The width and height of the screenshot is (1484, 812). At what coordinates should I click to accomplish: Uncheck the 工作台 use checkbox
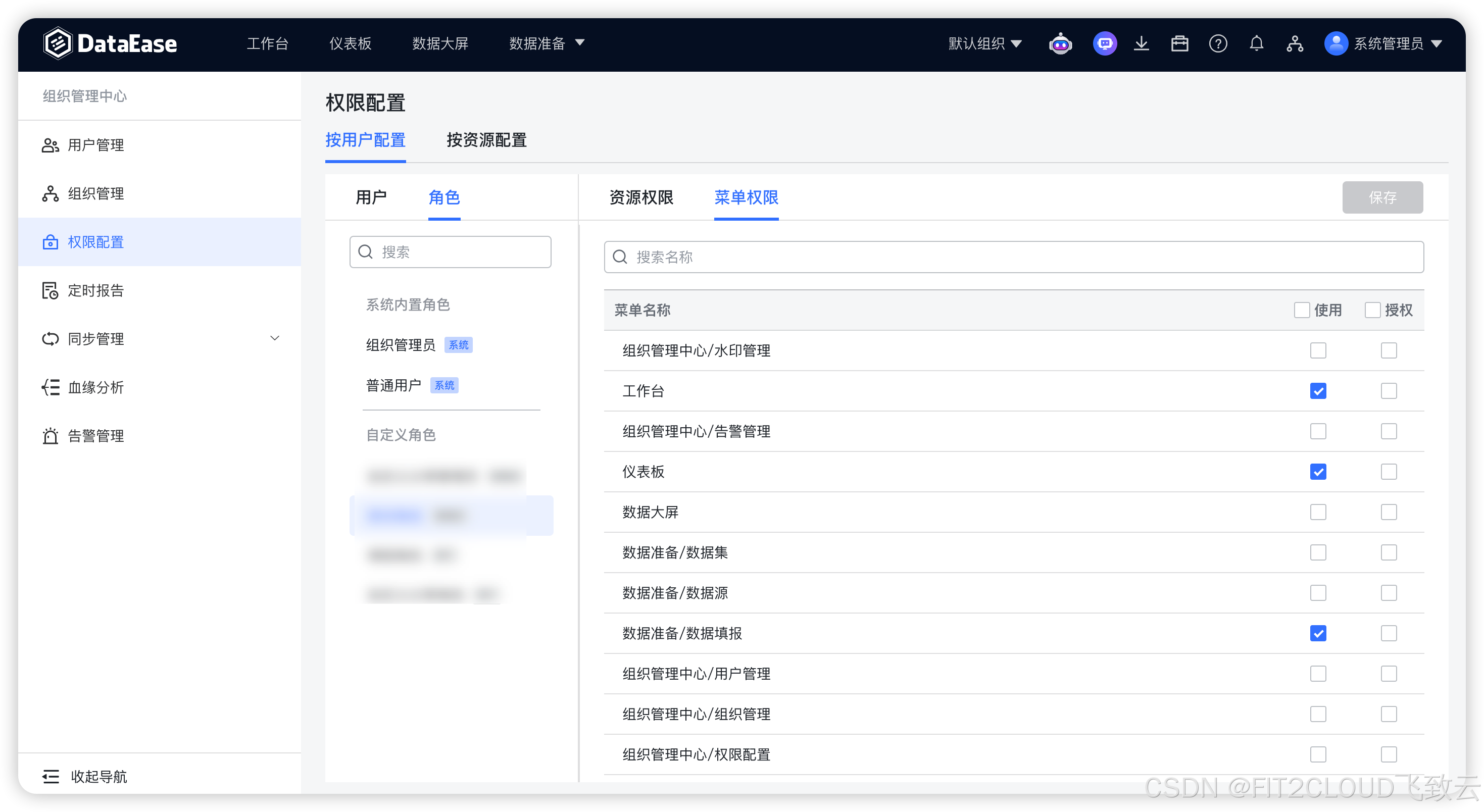tap(1318, 391)
